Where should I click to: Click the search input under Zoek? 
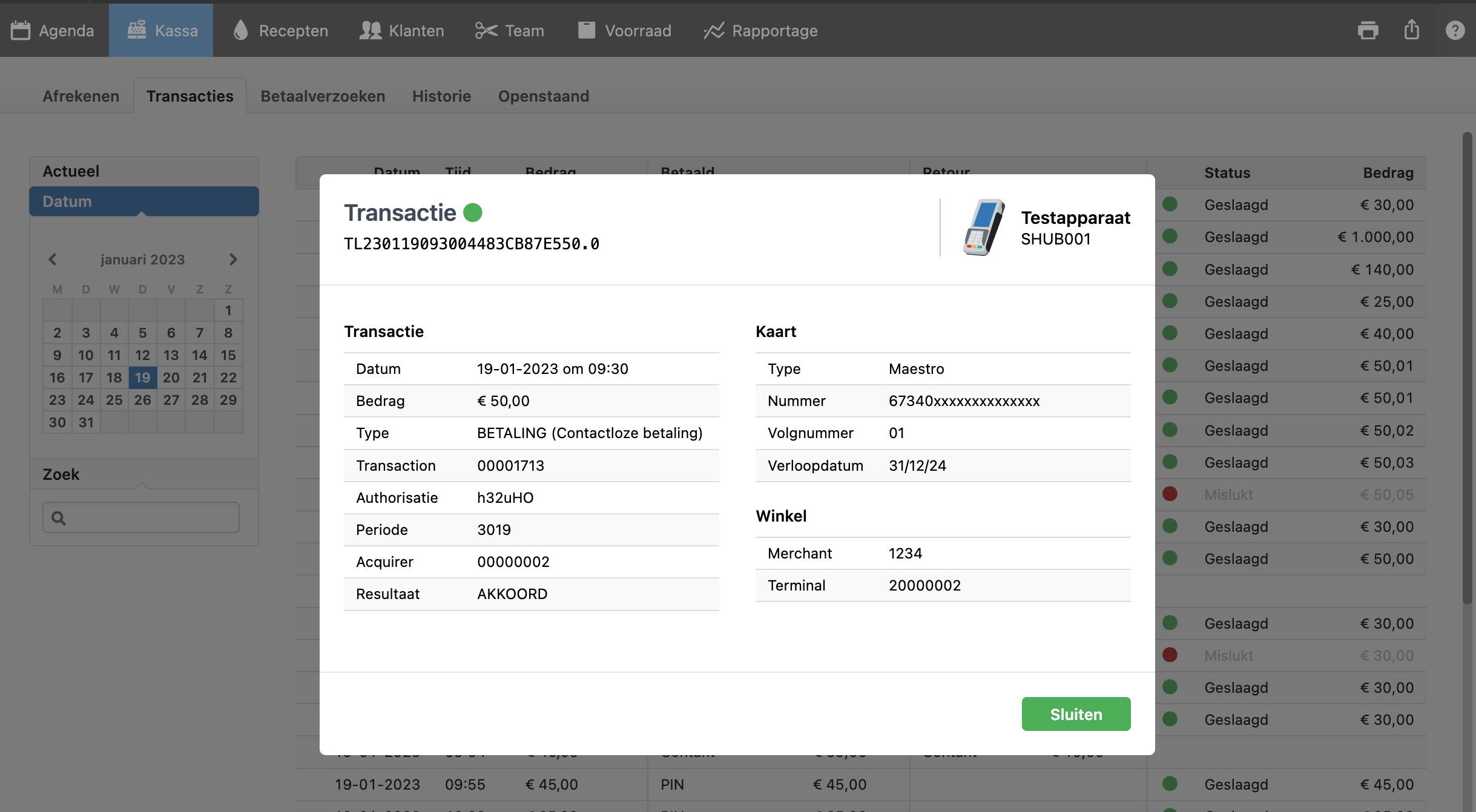[141, 517]
